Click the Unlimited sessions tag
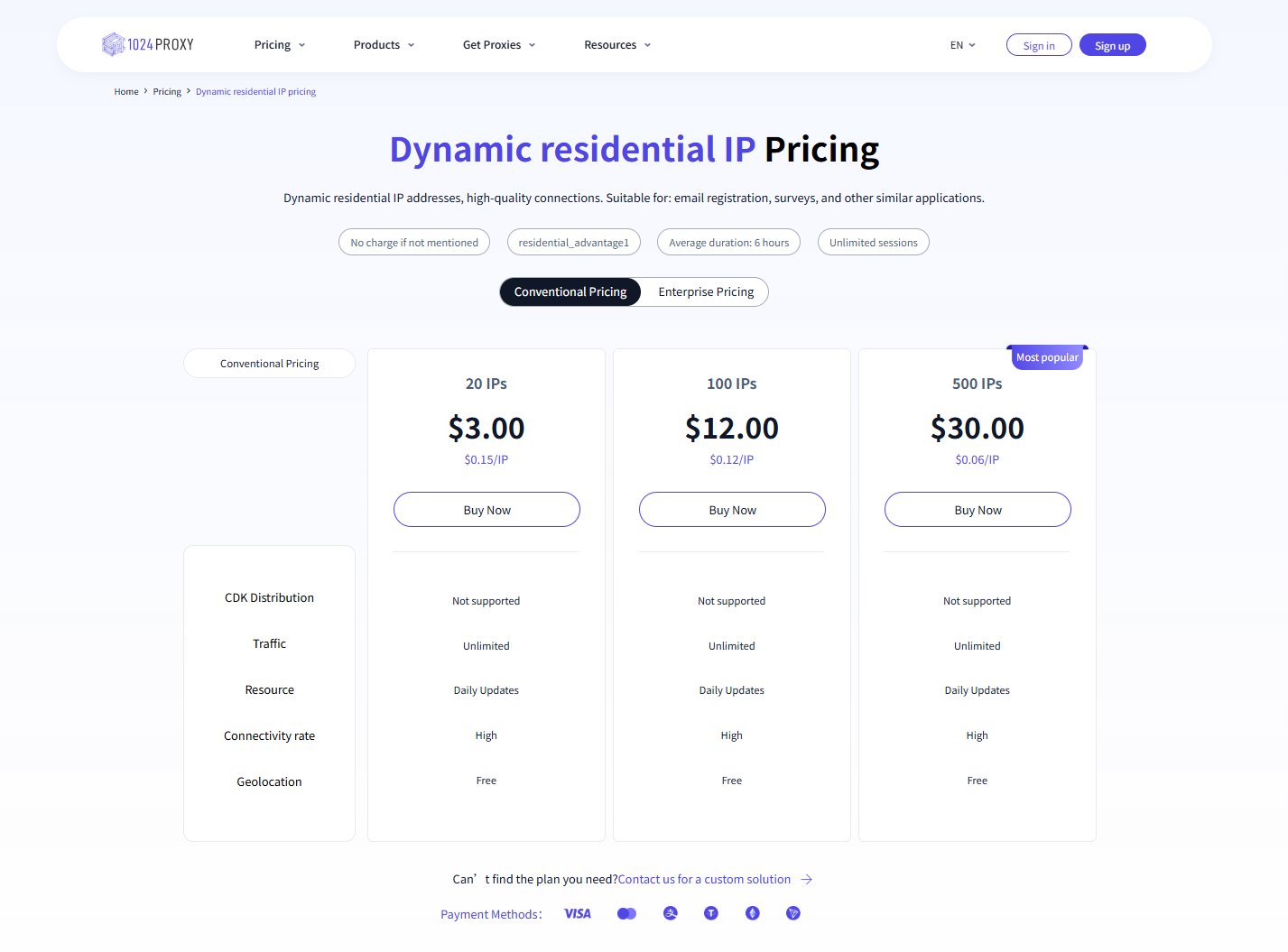This screenshot has width=1288, height=952. 874,242
